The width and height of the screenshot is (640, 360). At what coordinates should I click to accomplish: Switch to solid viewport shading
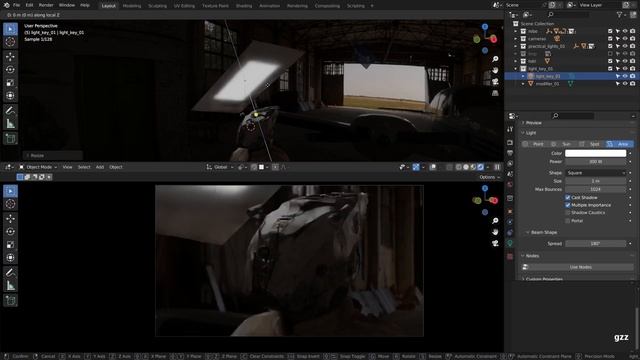pyautogui.click(x=466, y=167)
